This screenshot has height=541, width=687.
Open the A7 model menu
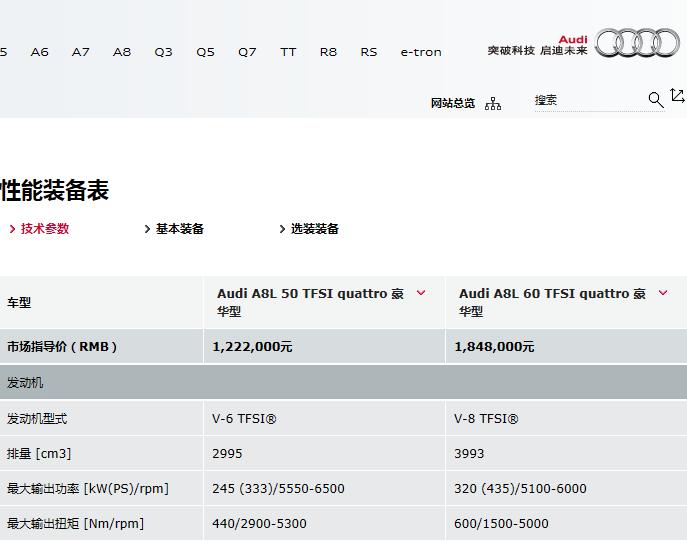click(x=81, y=52)
